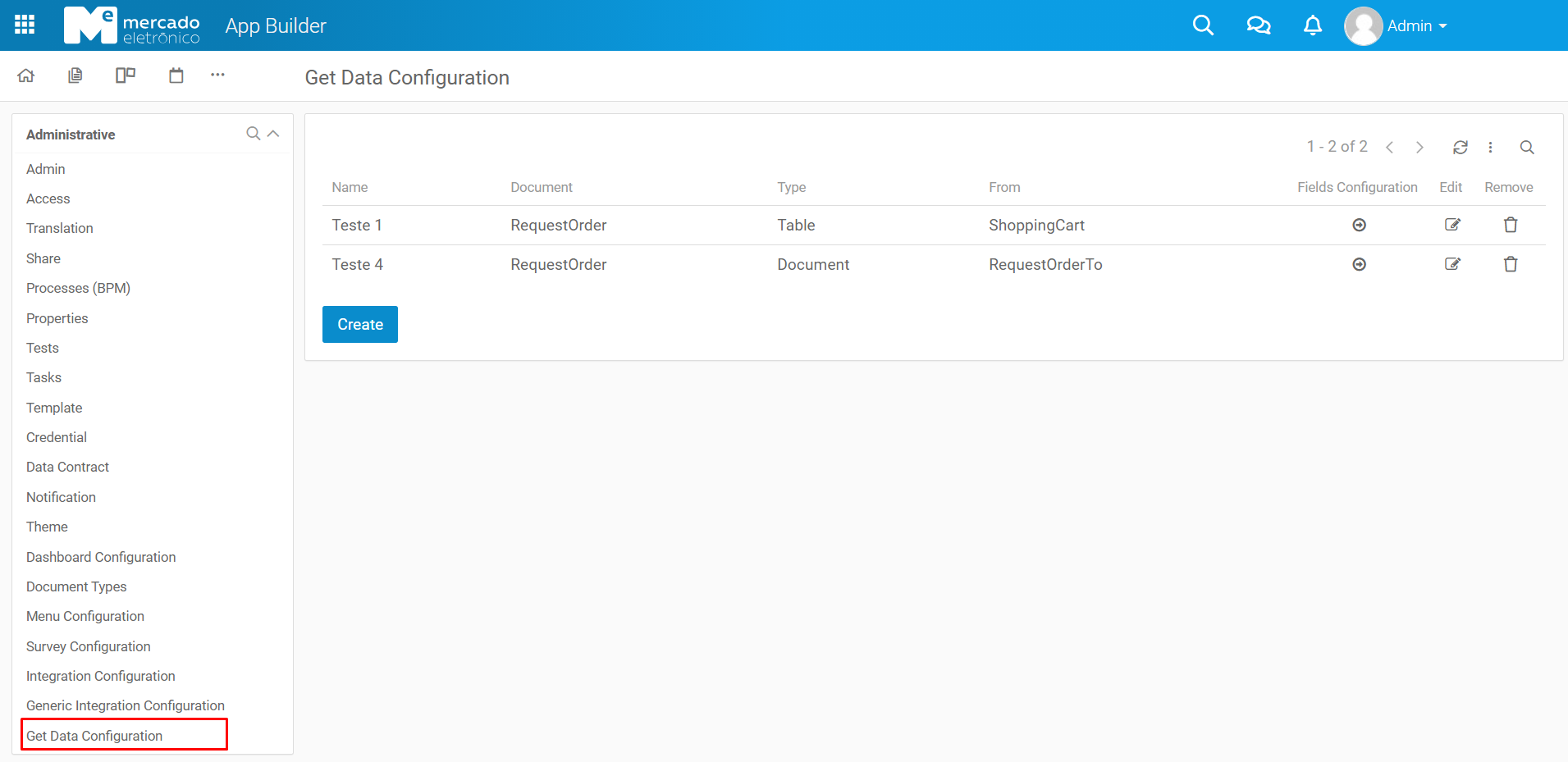Open the three-dot more toolbar menu

click(x=217, y=75)
